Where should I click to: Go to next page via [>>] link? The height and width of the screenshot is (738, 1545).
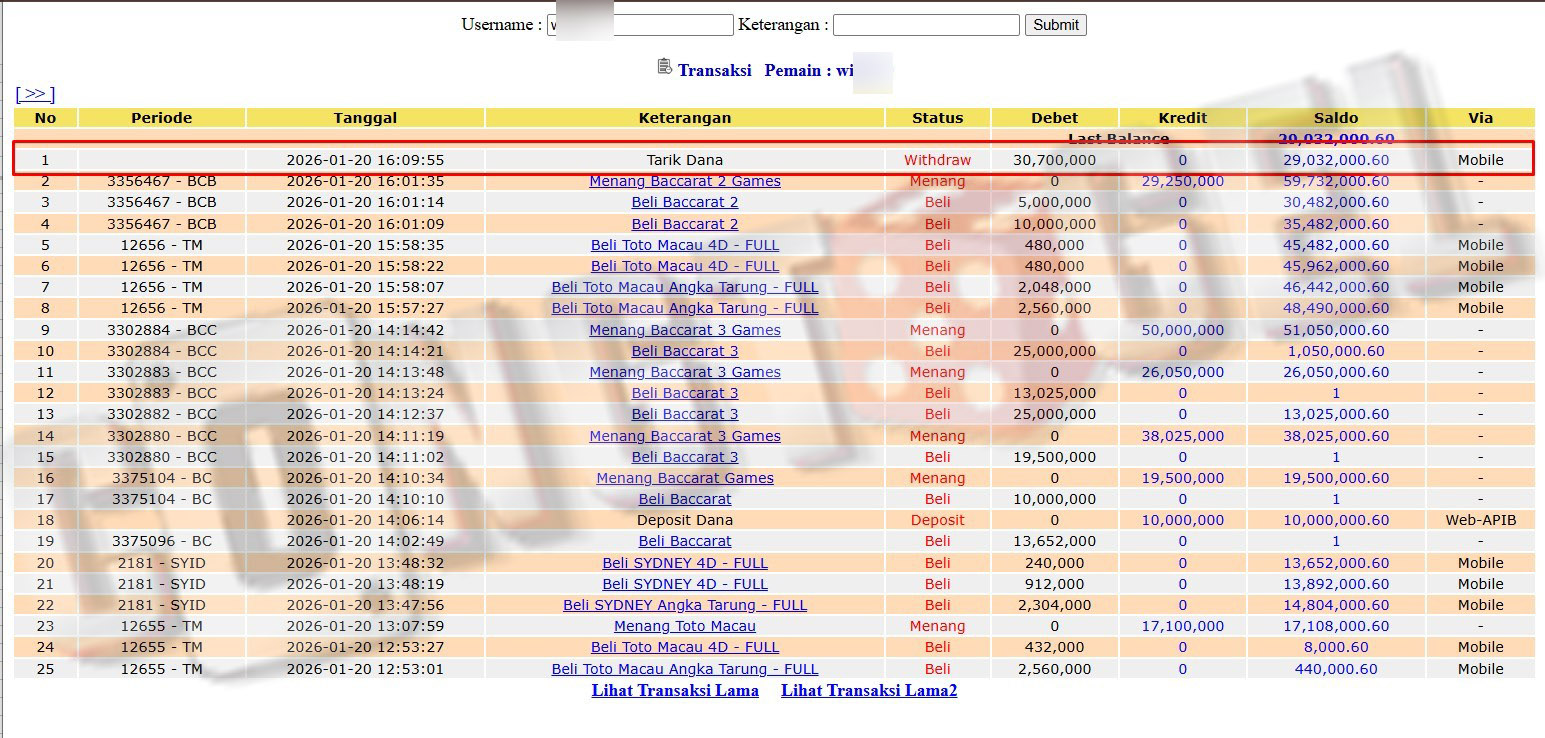pos(35,94)
